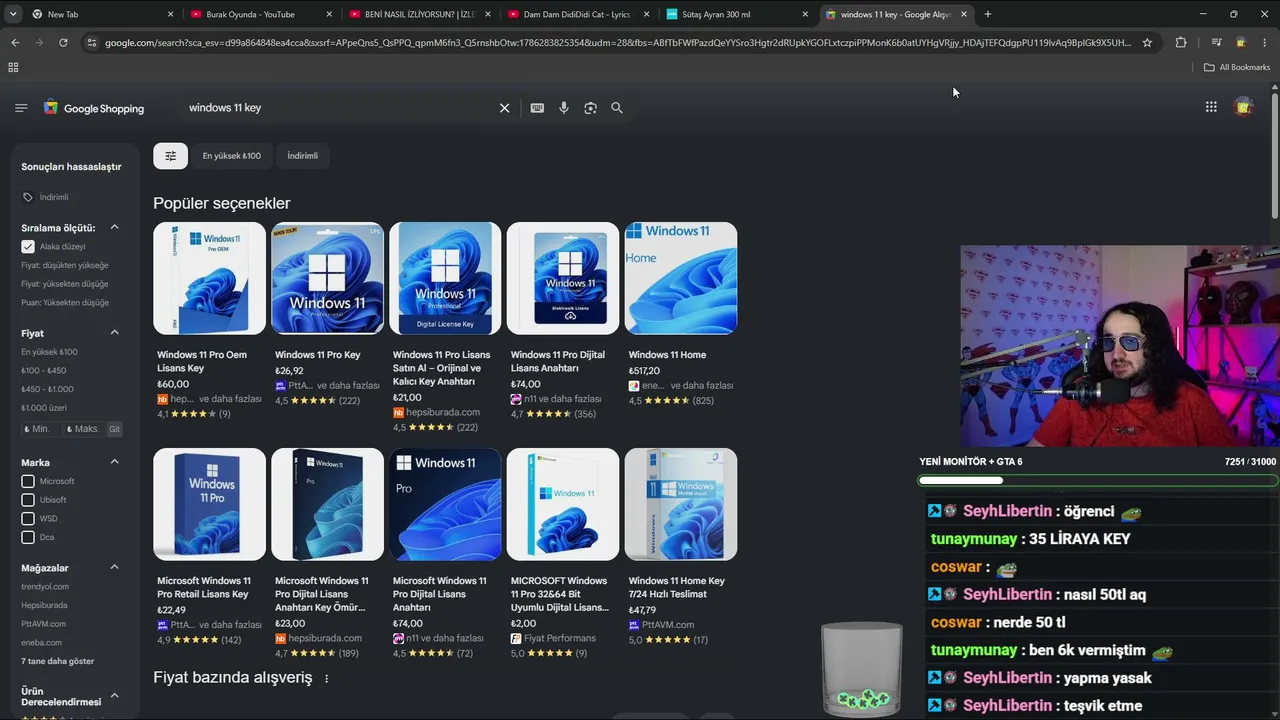Viewport: 1280px width, 720px height.
Task: Click the Git price range button
Action: (114, 429)
